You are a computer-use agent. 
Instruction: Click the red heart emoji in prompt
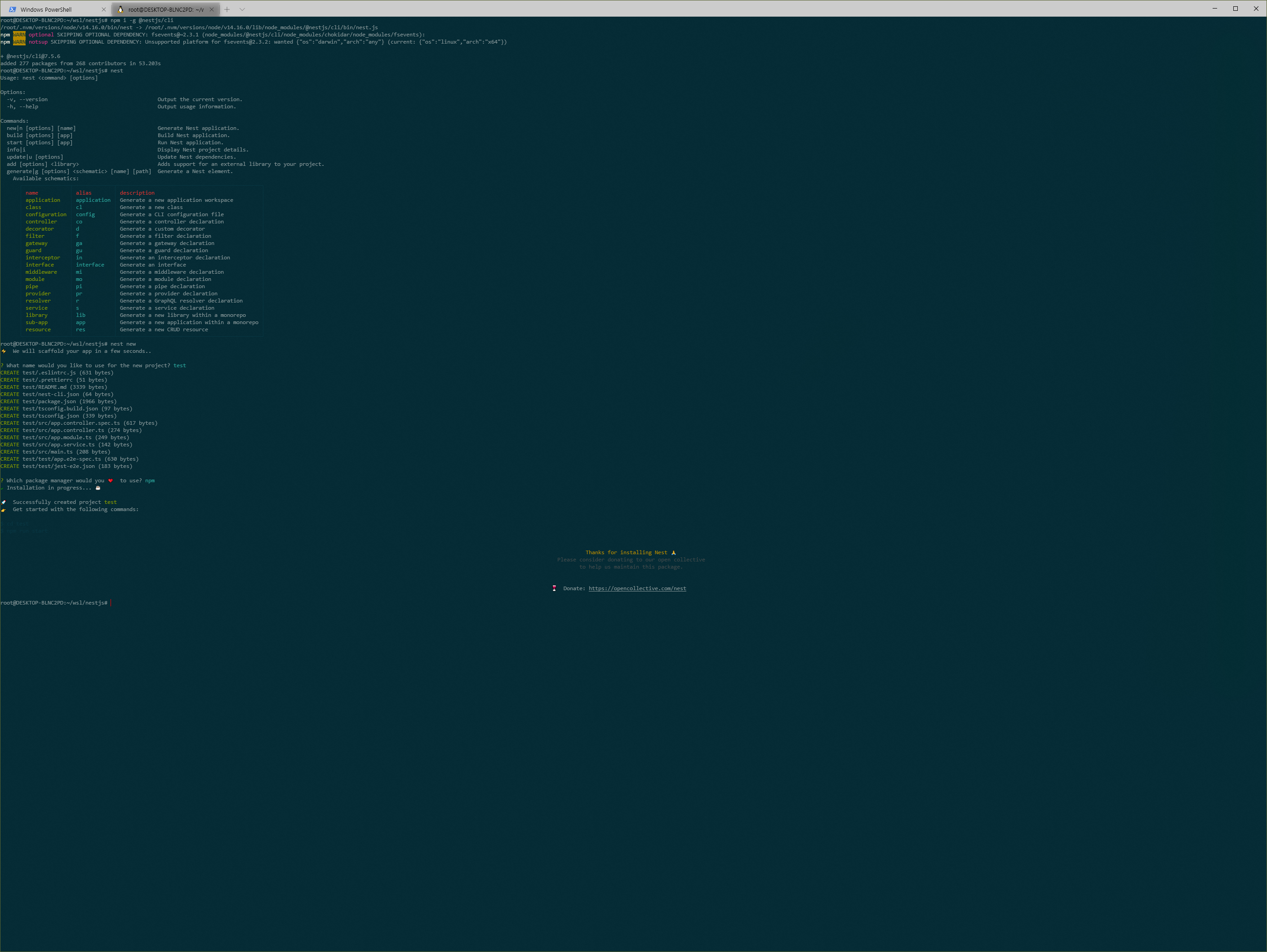(111, 480)
